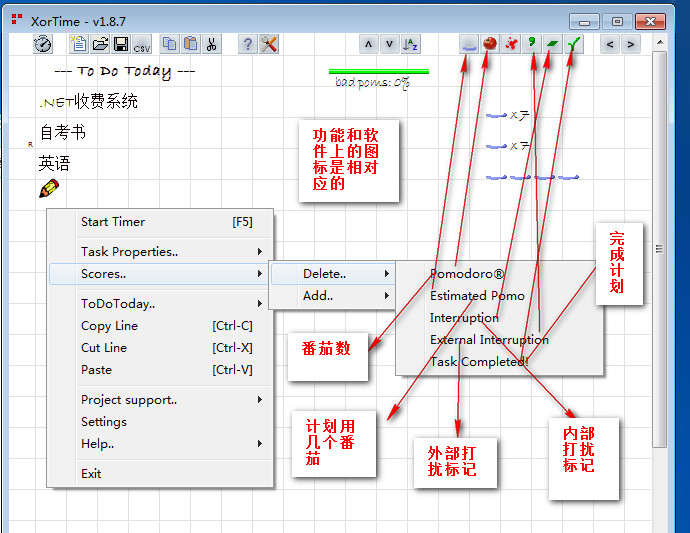Click the paste clipboard toolbar icon
Image resolution: width=690 pixels, height=533 pixels.
[191, 44]
